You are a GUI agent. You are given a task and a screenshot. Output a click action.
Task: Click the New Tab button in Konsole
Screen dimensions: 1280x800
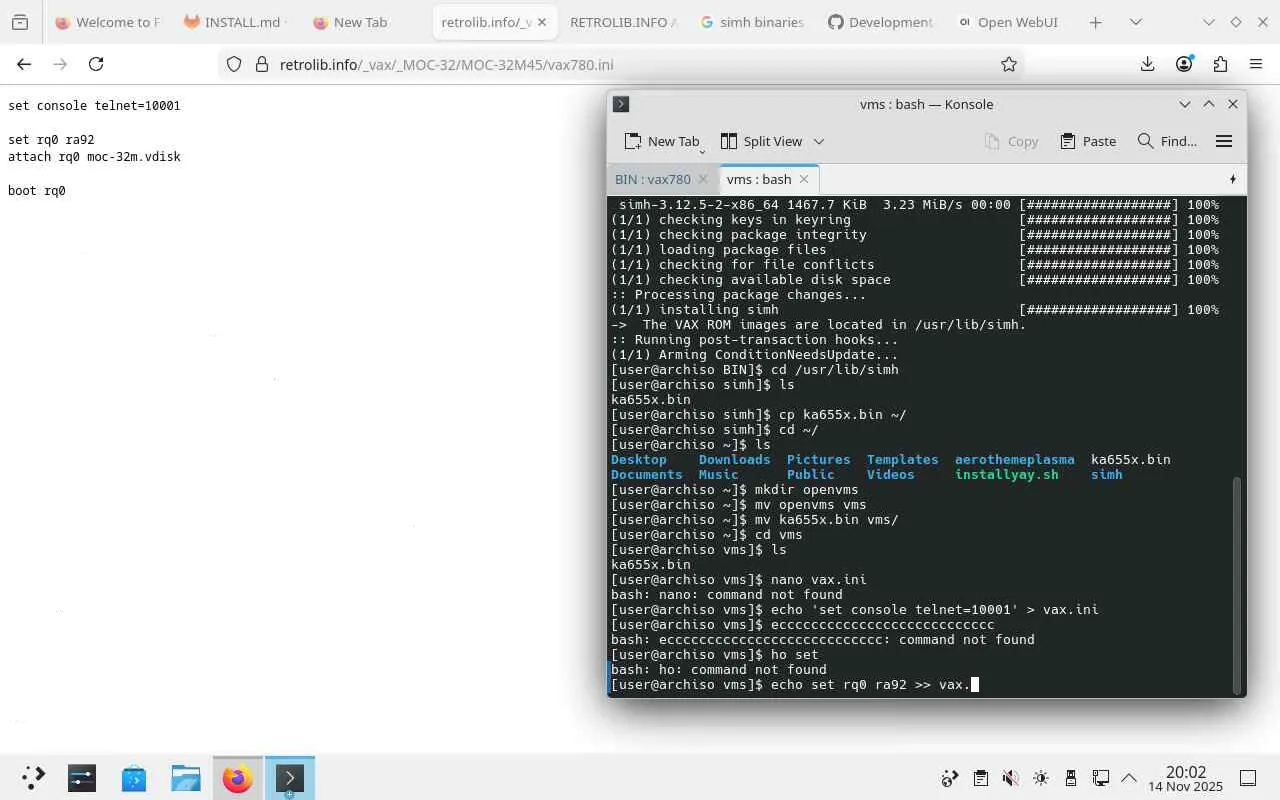pyautogui.click(x=661, y=141)
